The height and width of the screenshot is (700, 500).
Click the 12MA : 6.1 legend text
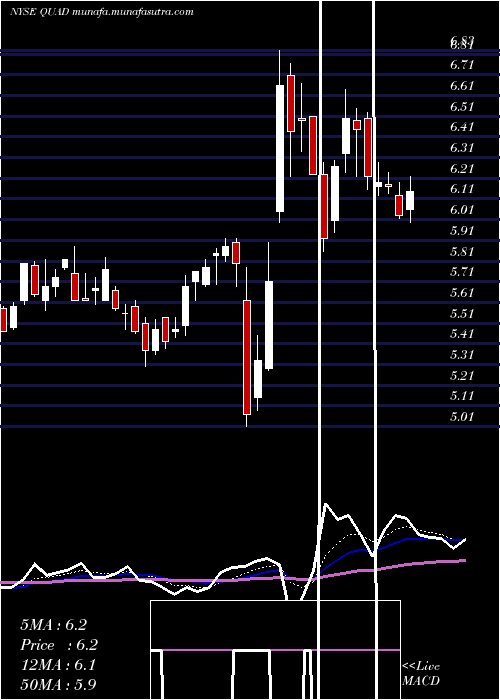tap(58, 665)
